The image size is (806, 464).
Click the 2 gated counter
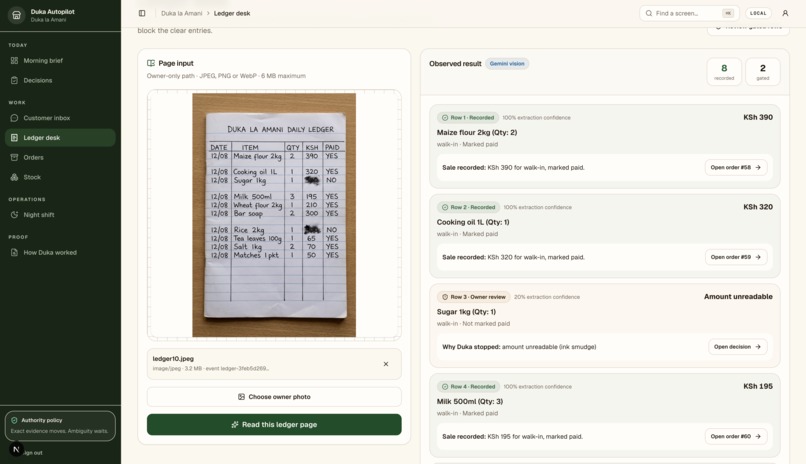coord(762,71)
